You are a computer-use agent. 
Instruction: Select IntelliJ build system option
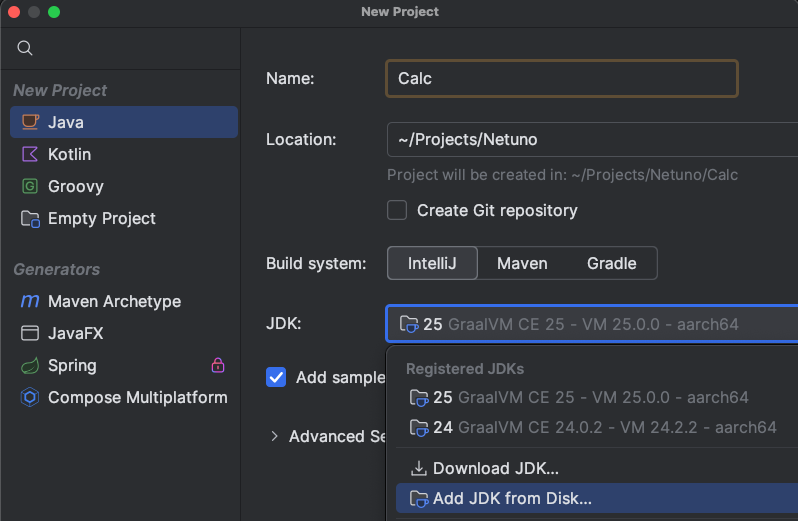[x=432, y=263]
